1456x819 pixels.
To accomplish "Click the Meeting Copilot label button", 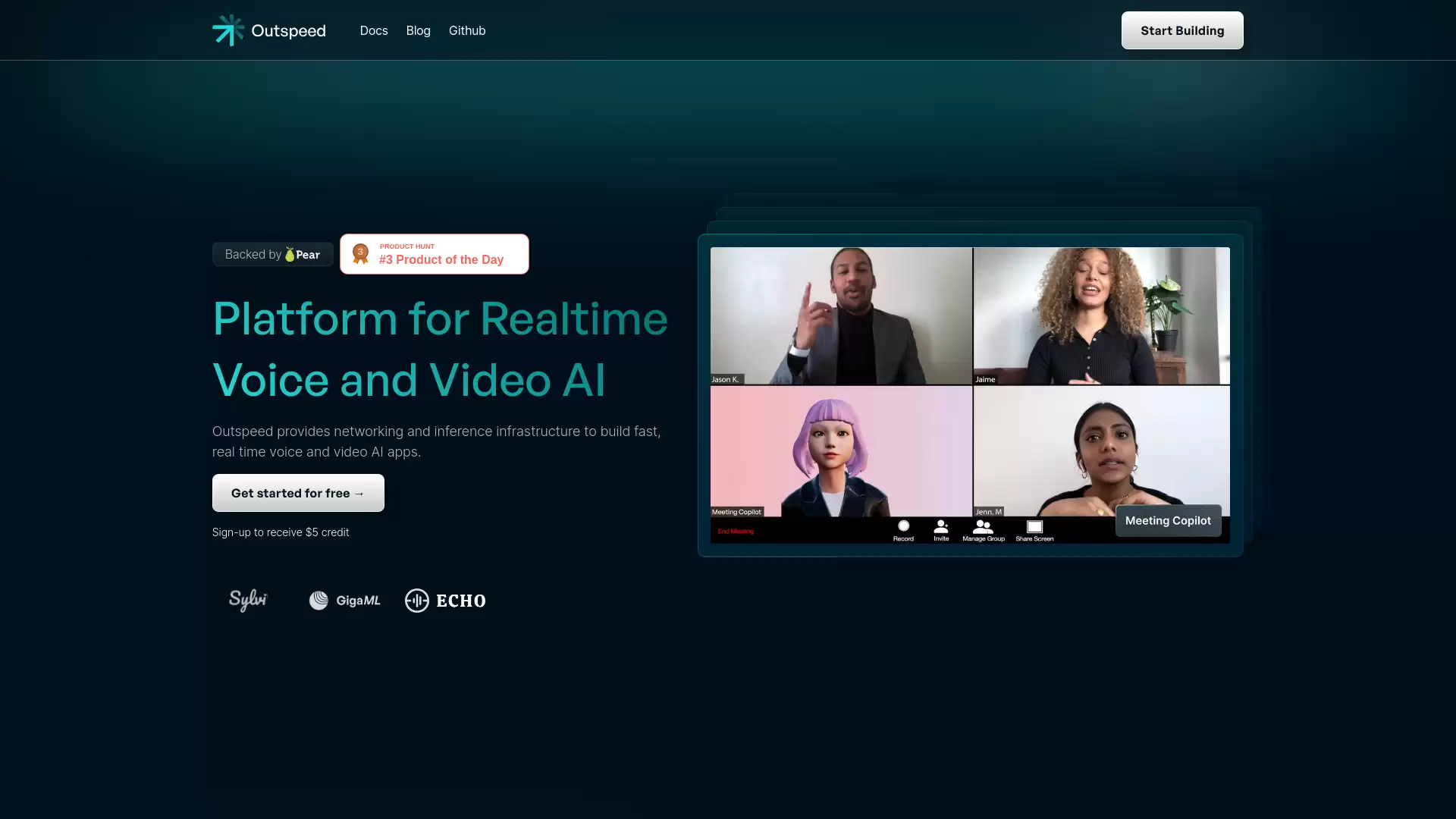I will point(1168,520).
